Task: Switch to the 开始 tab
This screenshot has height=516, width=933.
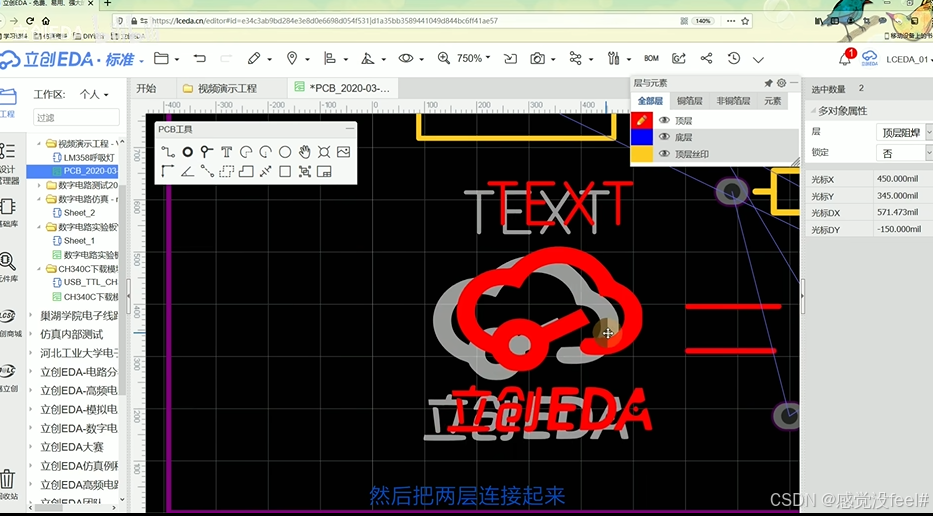Action: tap(146, 88)
